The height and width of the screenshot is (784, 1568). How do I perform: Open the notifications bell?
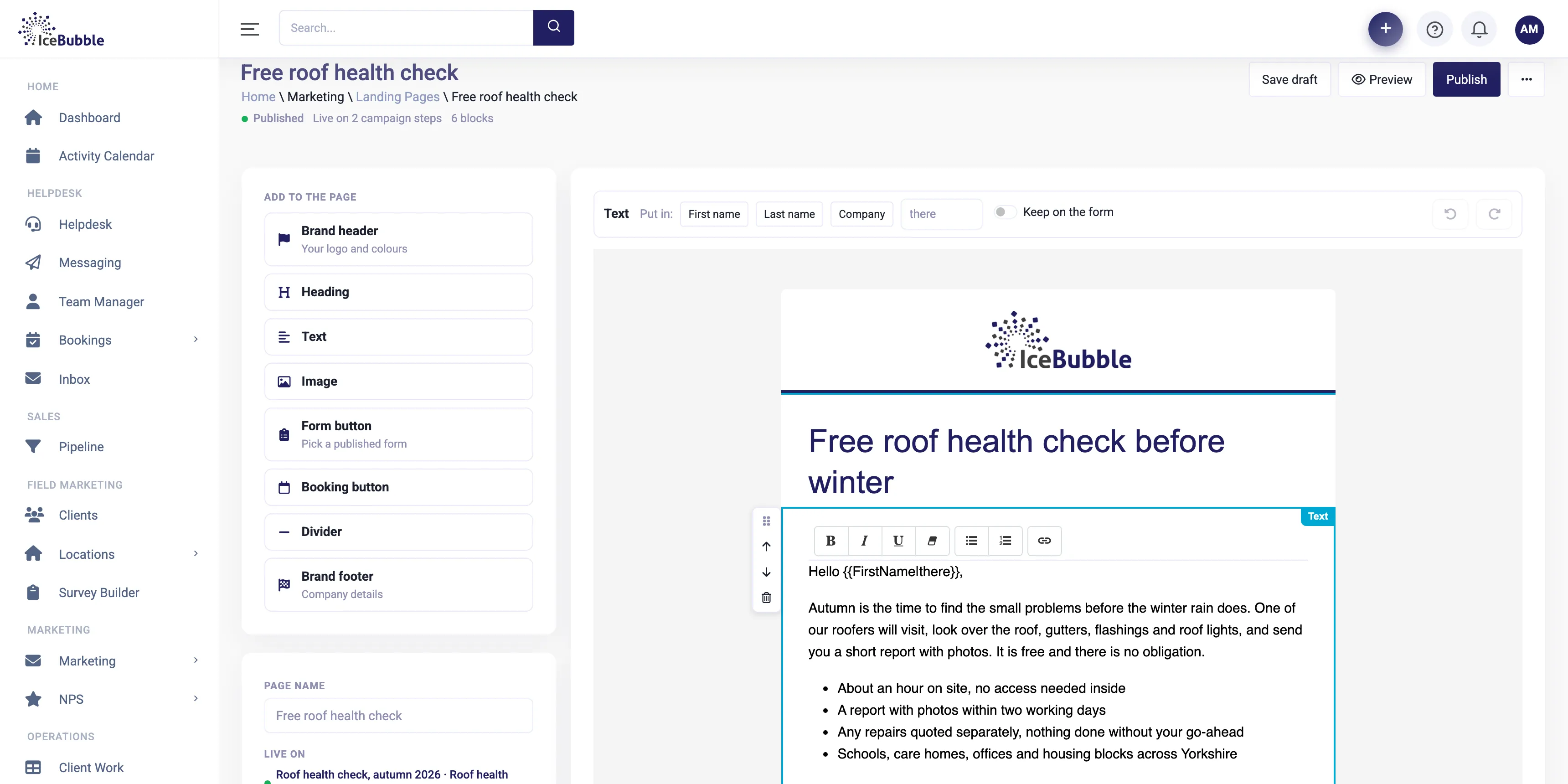pos(1479,29)
